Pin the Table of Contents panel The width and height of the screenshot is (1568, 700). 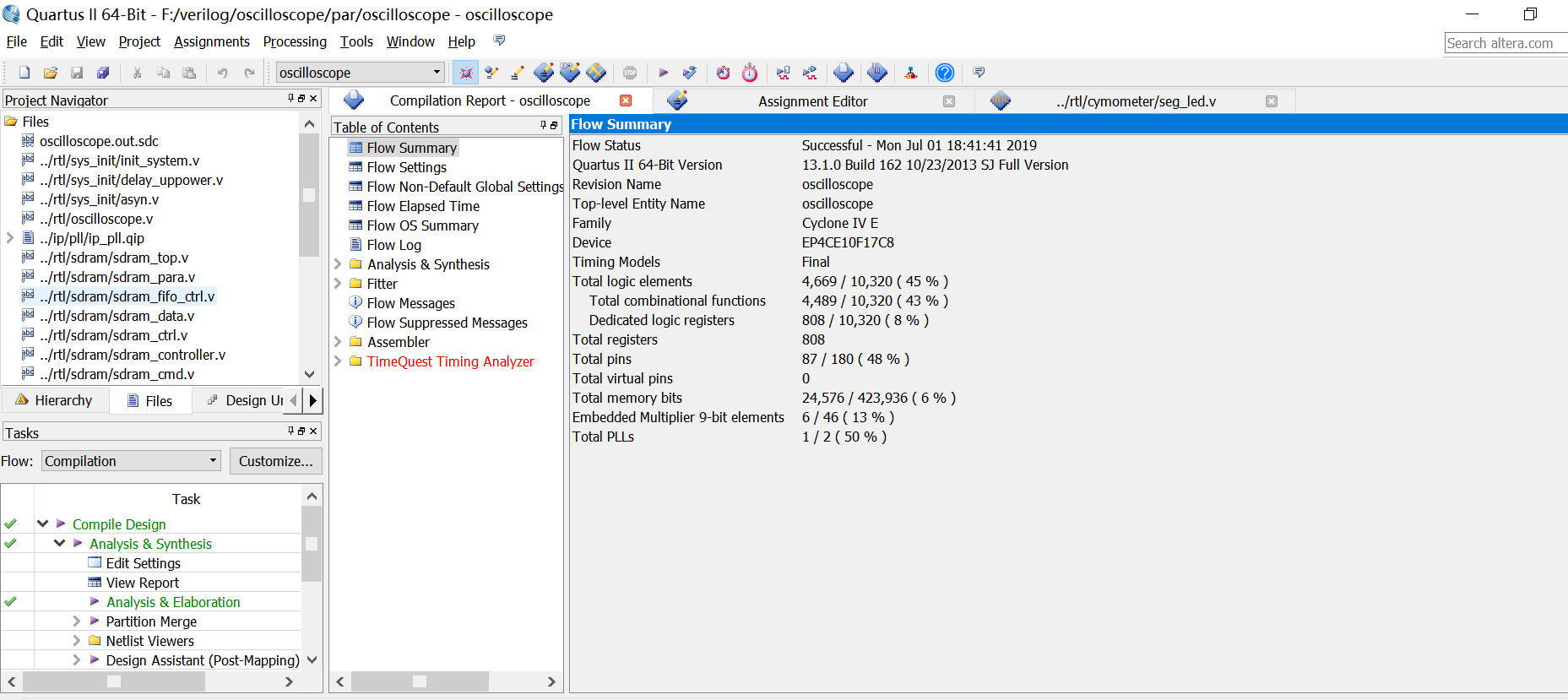pyautogui.click(x=544, y=126)
